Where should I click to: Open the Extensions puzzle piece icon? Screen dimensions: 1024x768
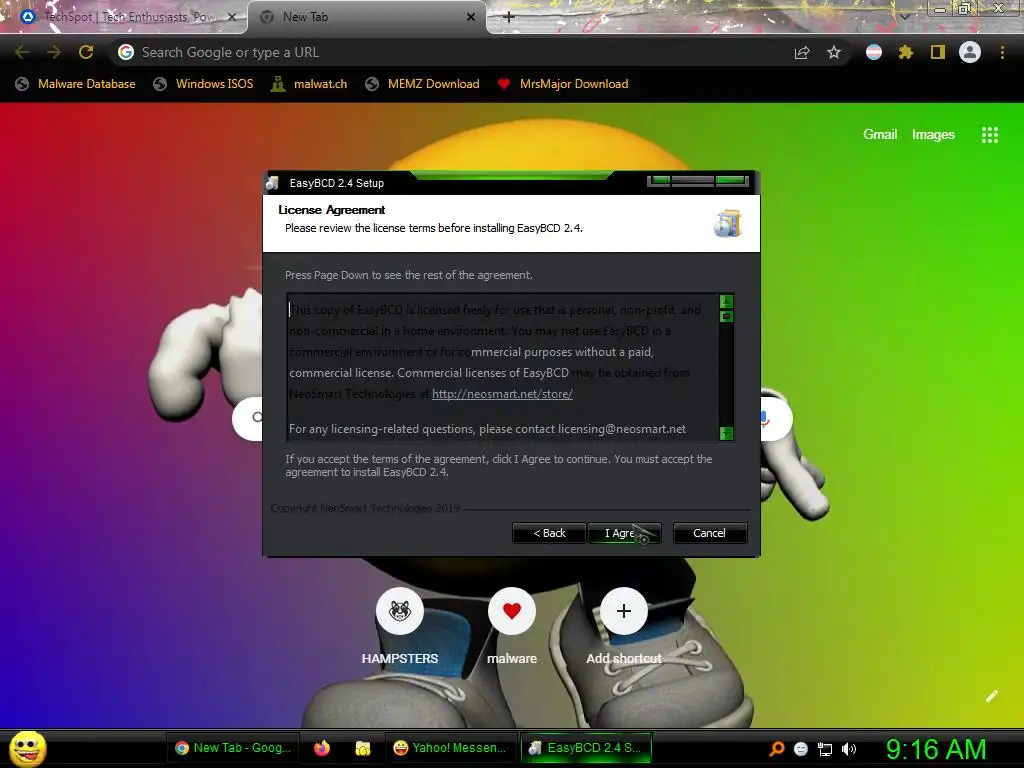(905, 52)
